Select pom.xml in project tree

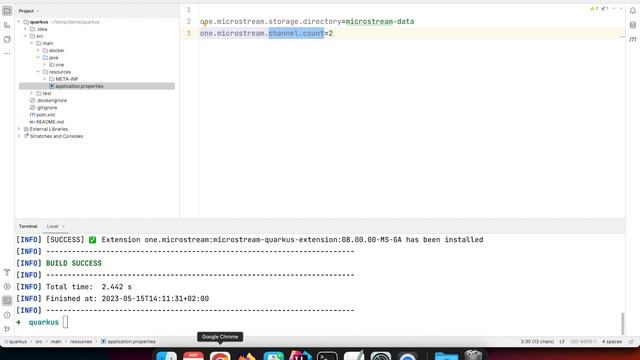[x=42, y=115]
